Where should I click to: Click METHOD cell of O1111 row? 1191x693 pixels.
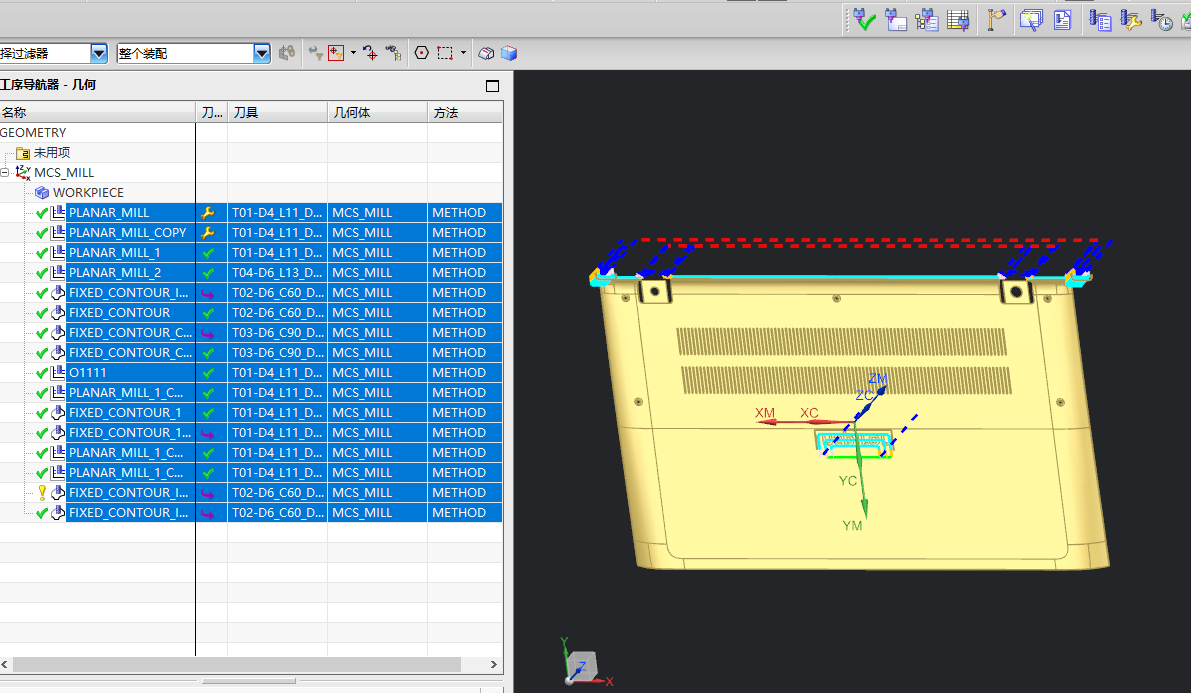coord(465,372)
